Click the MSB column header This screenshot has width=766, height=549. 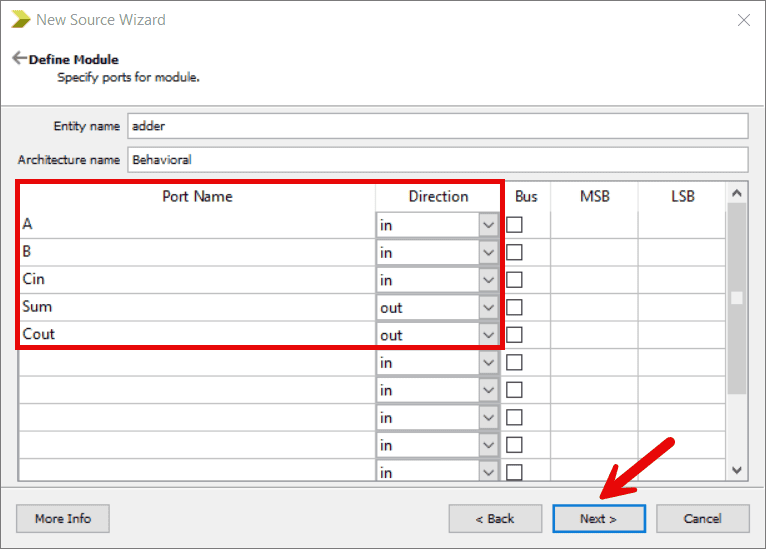pos(594,196)
